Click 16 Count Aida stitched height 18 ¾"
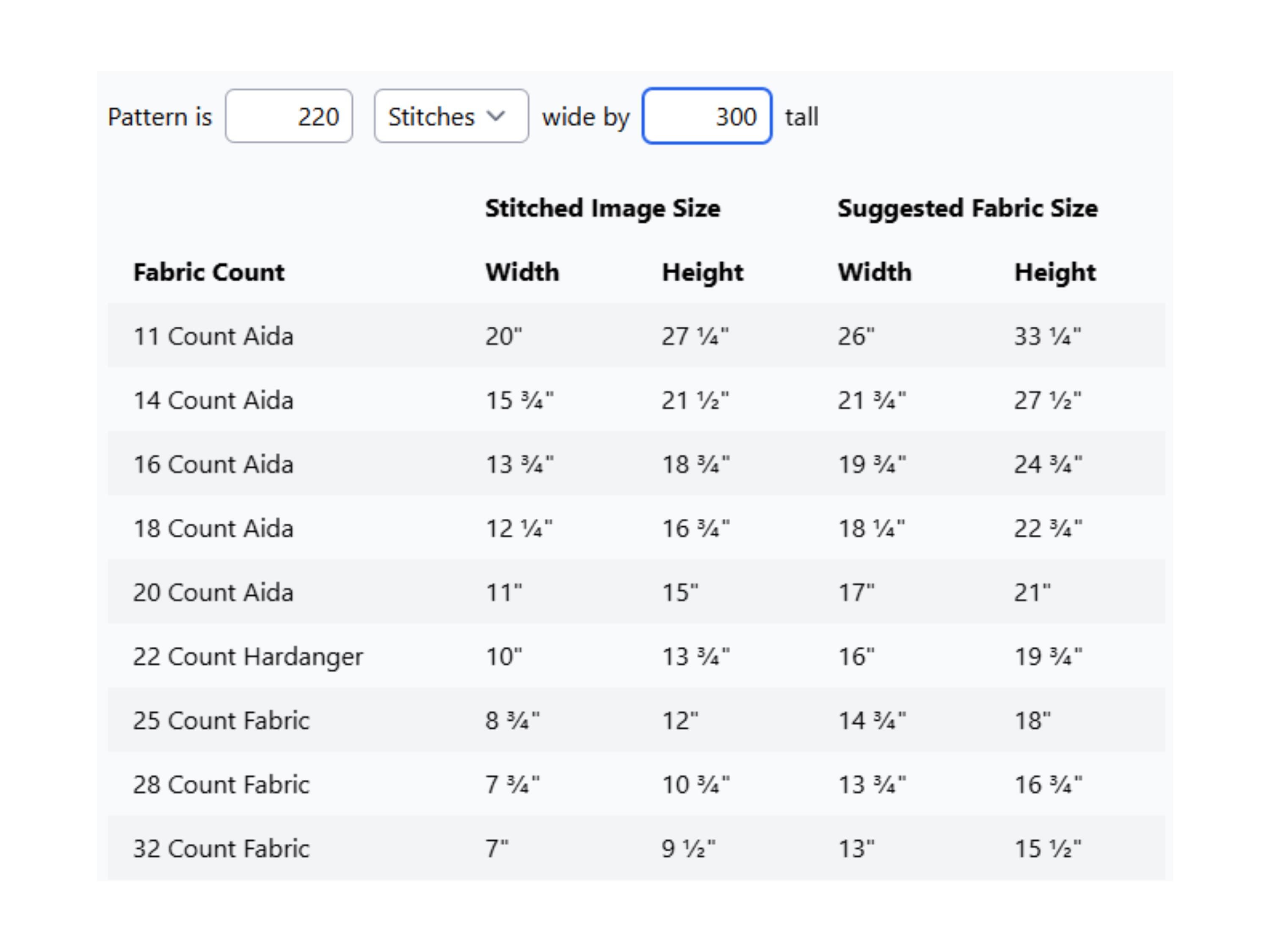The width and height of the screenshot is (1270, 952). click(x=695, y=464)
